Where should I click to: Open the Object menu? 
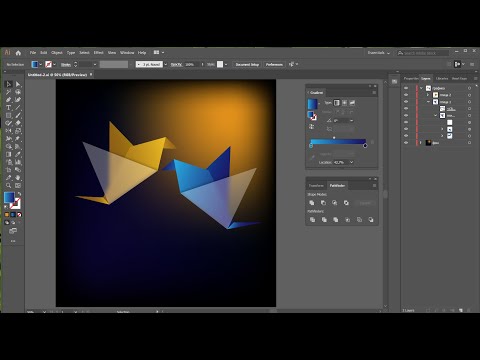coord(57,53)
